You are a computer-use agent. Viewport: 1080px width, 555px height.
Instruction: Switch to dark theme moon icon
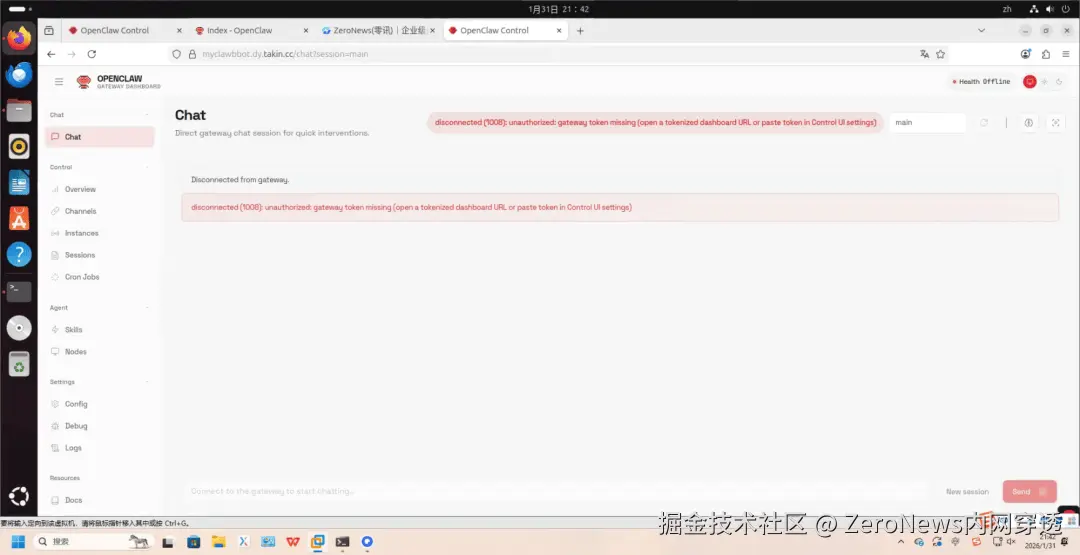pos(1059,82)
